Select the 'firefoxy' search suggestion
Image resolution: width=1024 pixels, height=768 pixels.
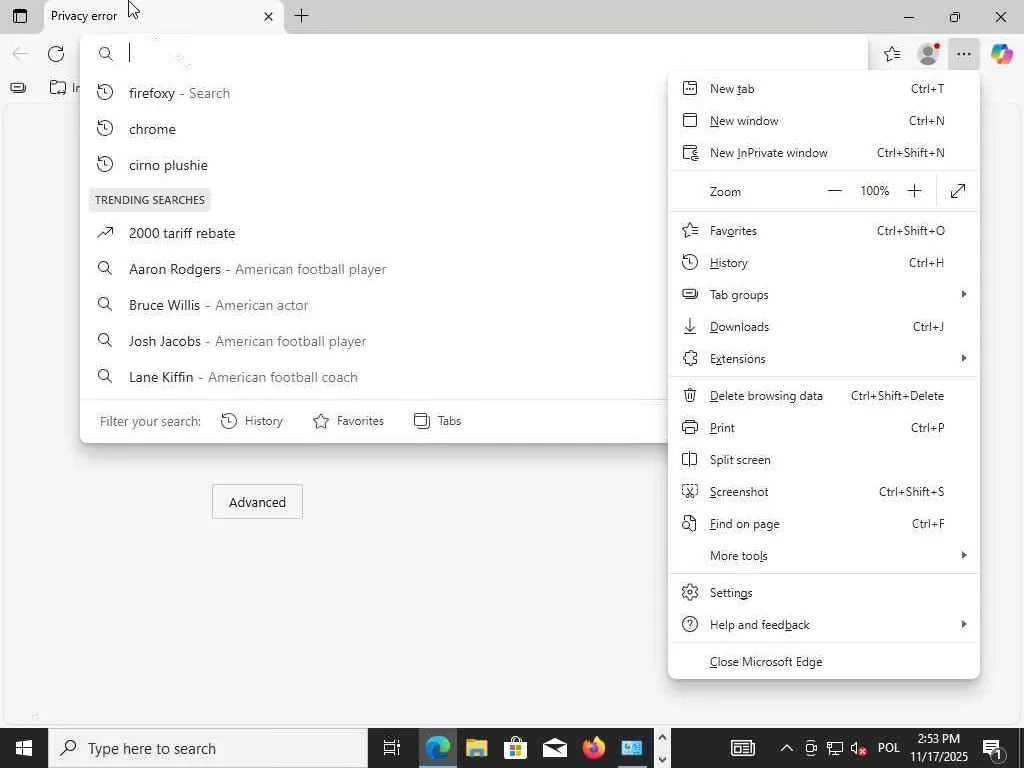pos(376,93)
